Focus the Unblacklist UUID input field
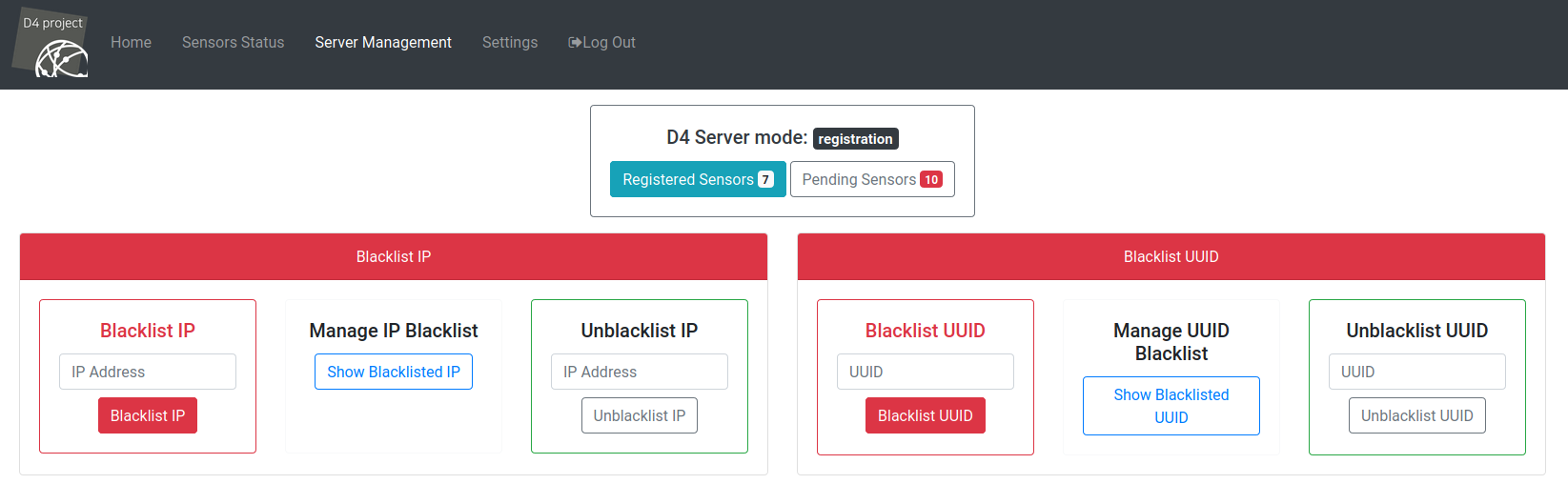This screenshot has width=1568, height=484. pos(1417,372)
